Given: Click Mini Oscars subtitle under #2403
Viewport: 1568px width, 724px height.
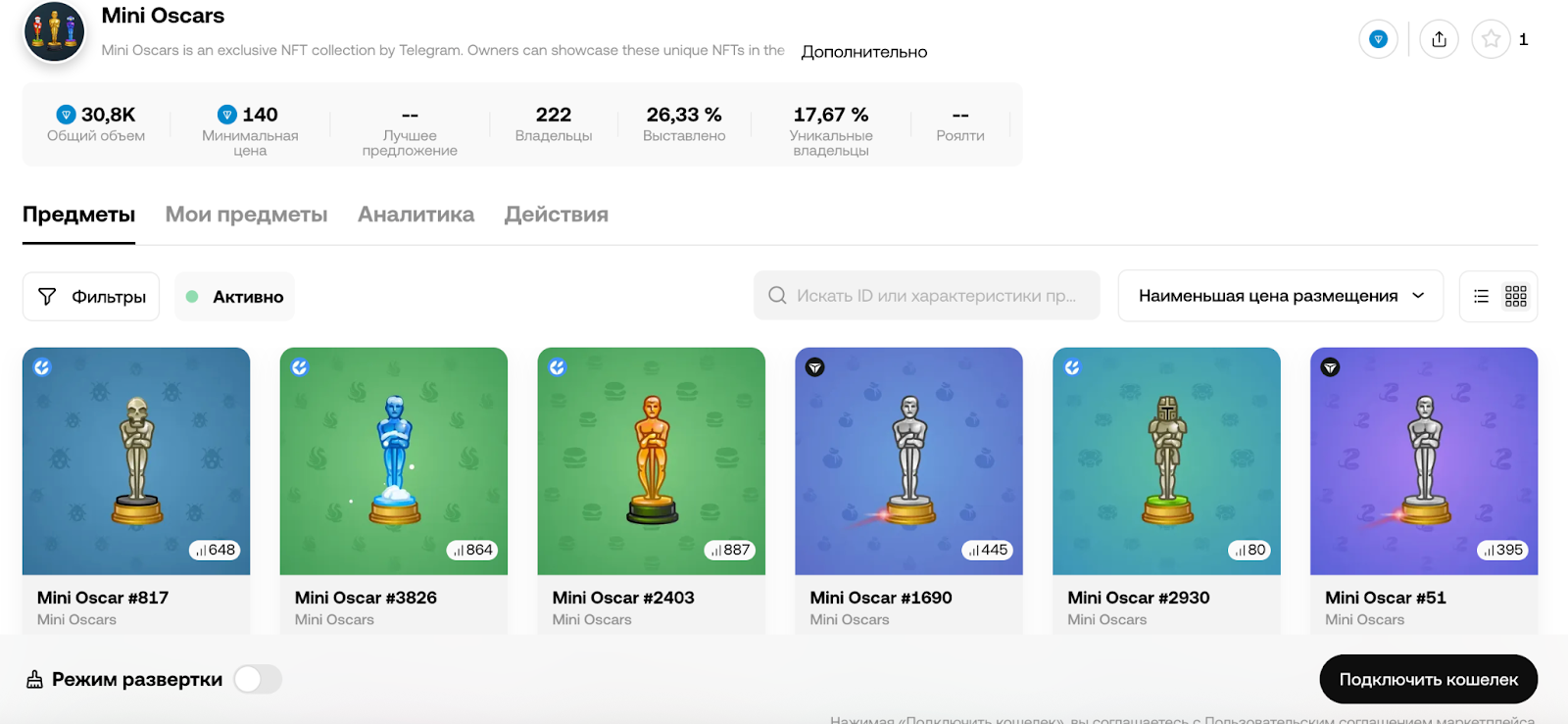Looking at the screenshot, I should [592, 619].
